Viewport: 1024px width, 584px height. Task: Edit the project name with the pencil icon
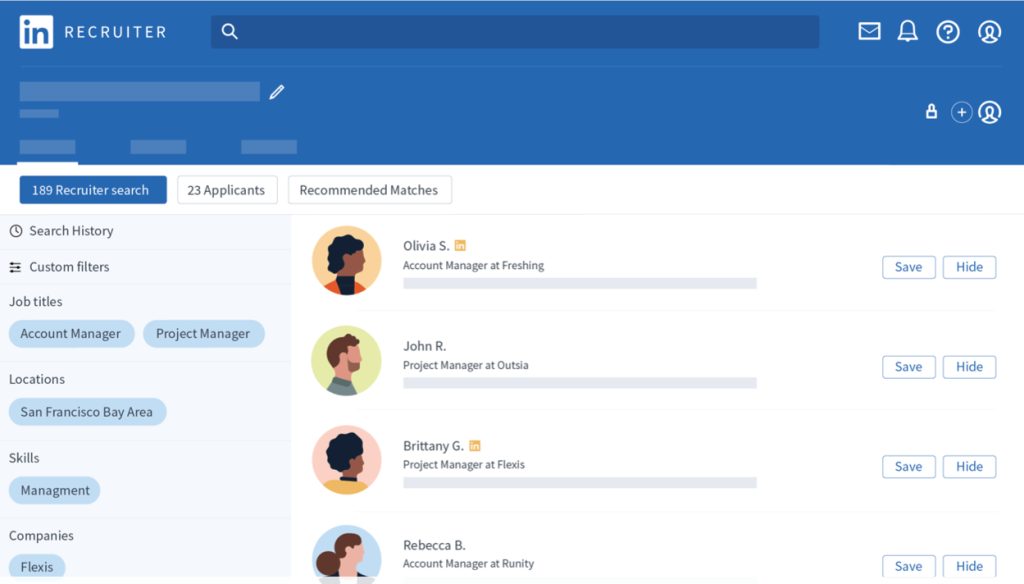(x=277, y=91)
